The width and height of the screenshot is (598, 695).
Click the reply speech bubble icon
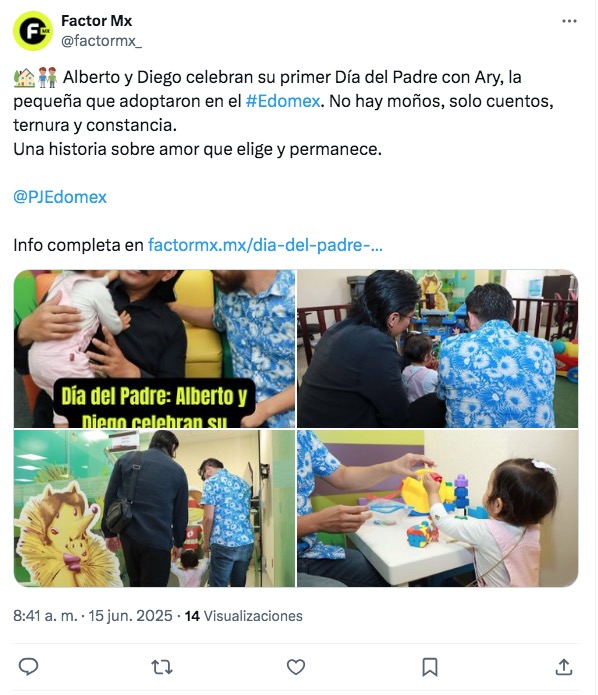pos(28,666)
